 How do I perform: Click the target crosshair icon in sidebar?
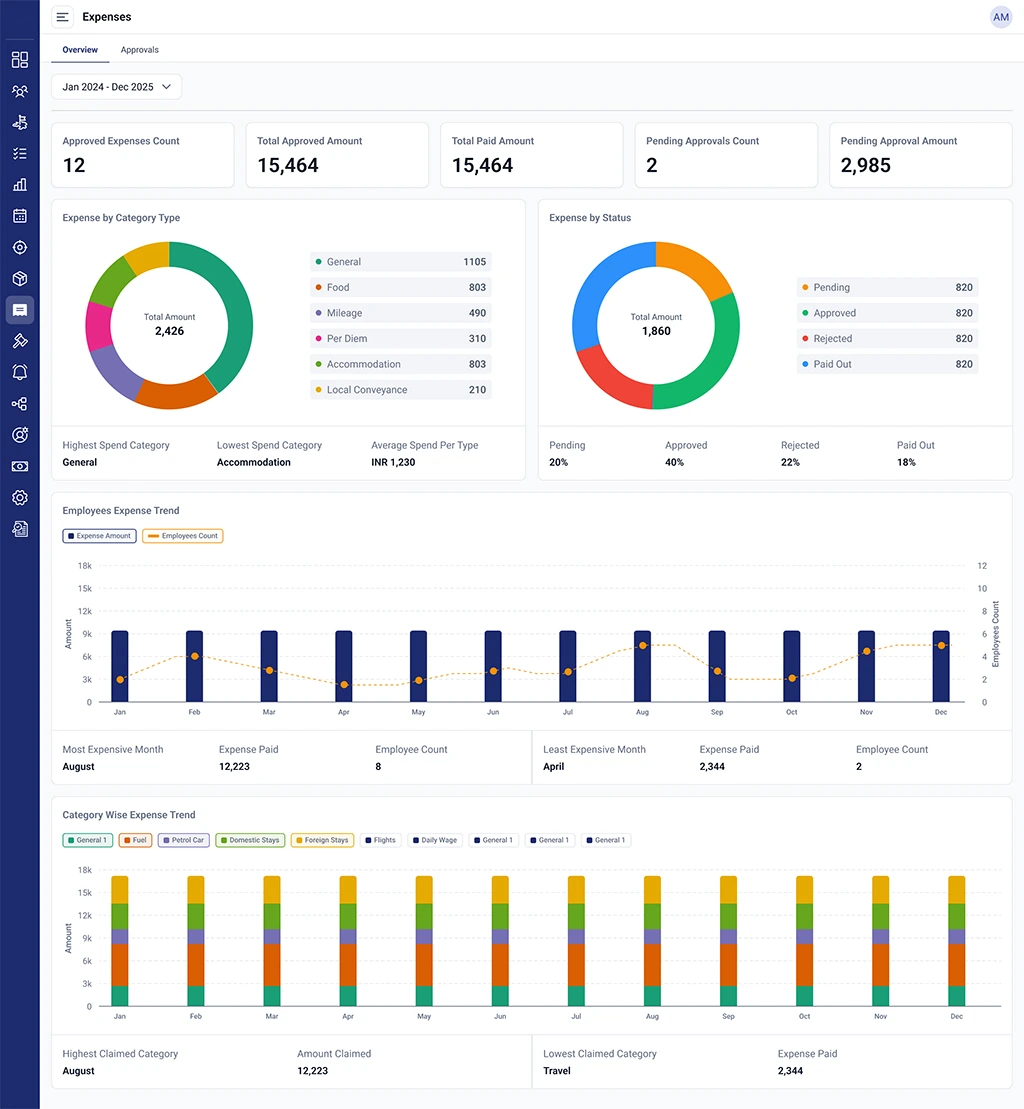pyautogui.click(x=20, y=248)
